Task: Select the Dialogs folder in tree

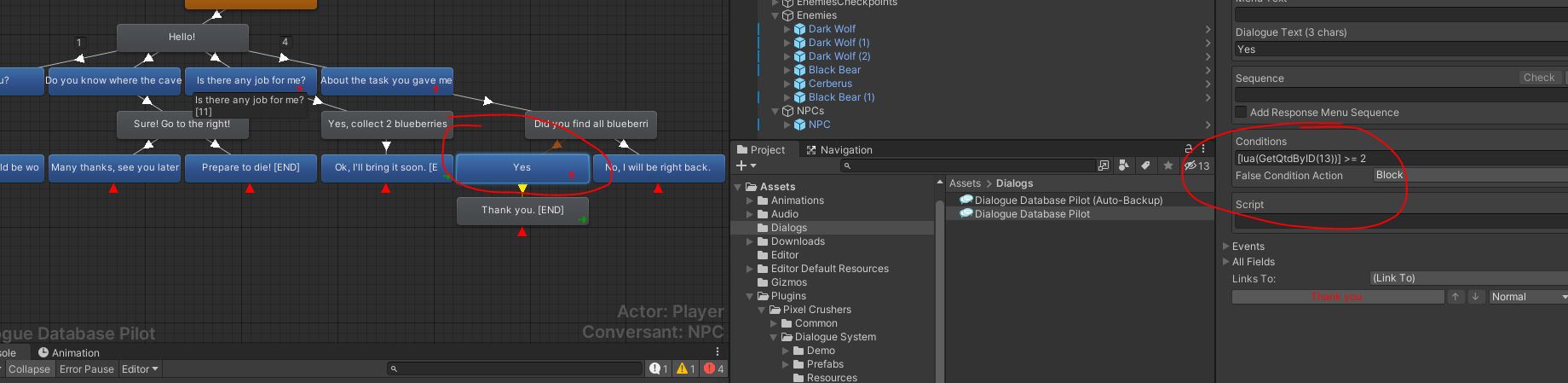Action: 788,228
